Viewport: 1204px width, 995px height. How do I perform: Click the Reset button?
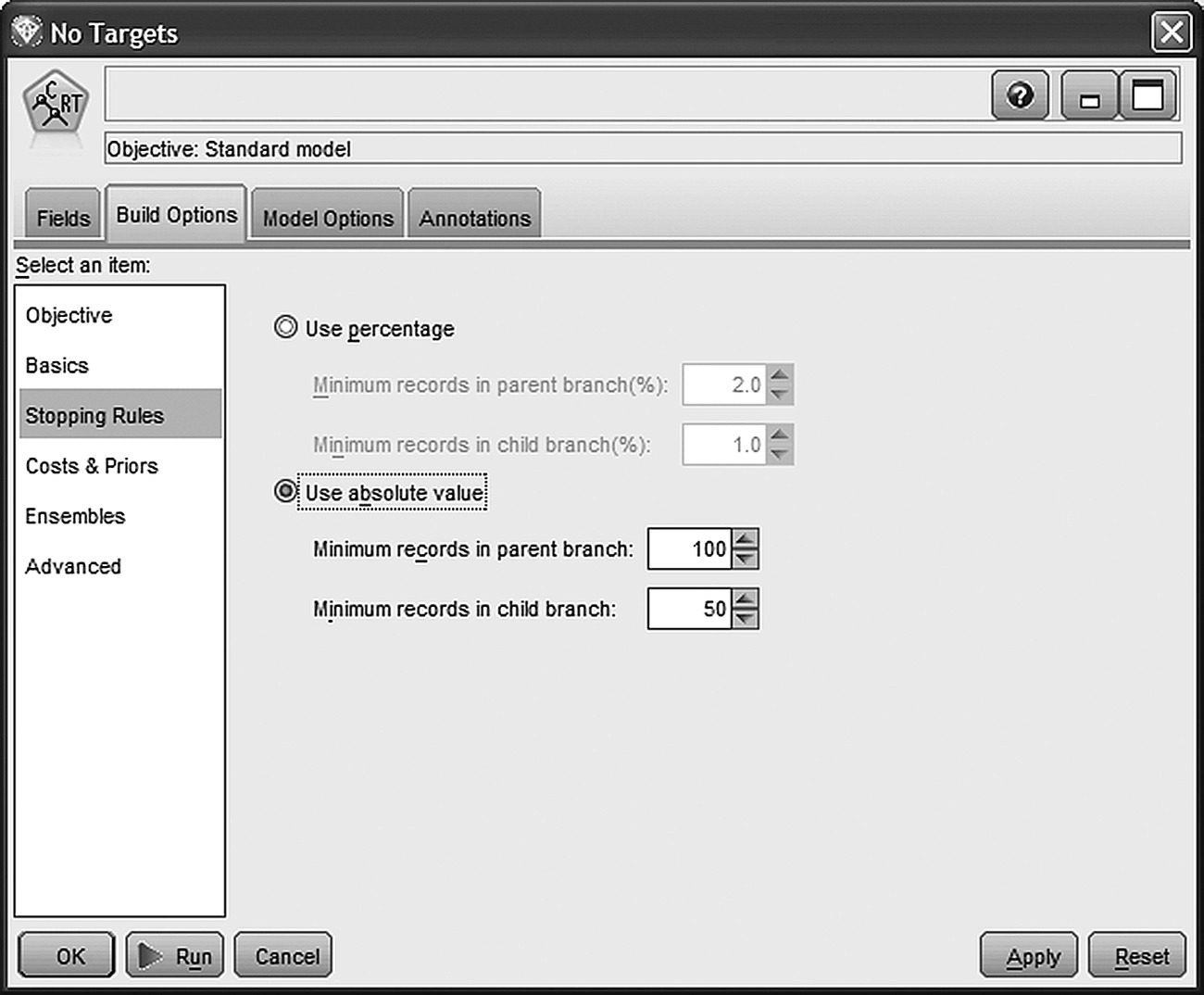coord(1137,955)
